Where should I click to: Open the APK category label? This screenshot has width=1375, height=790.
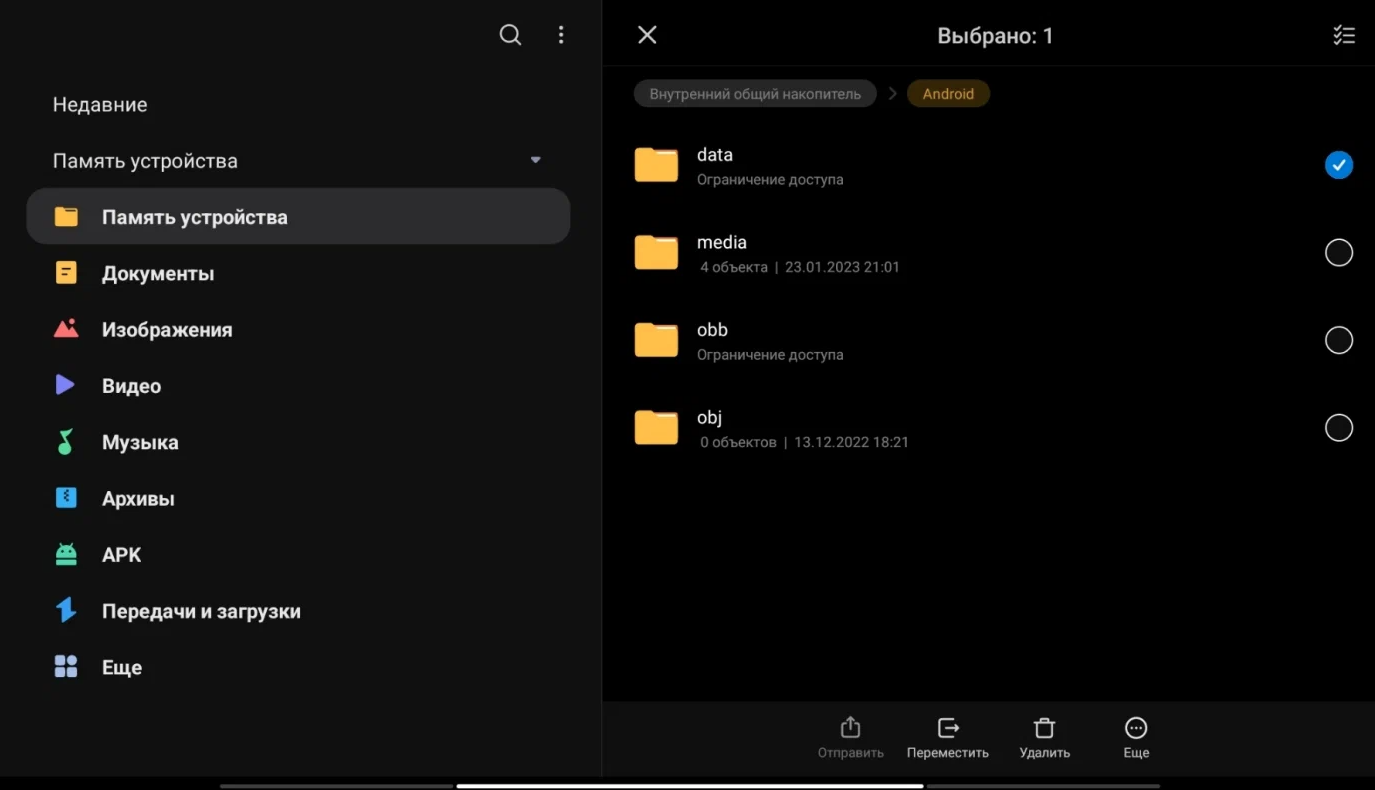122,554
